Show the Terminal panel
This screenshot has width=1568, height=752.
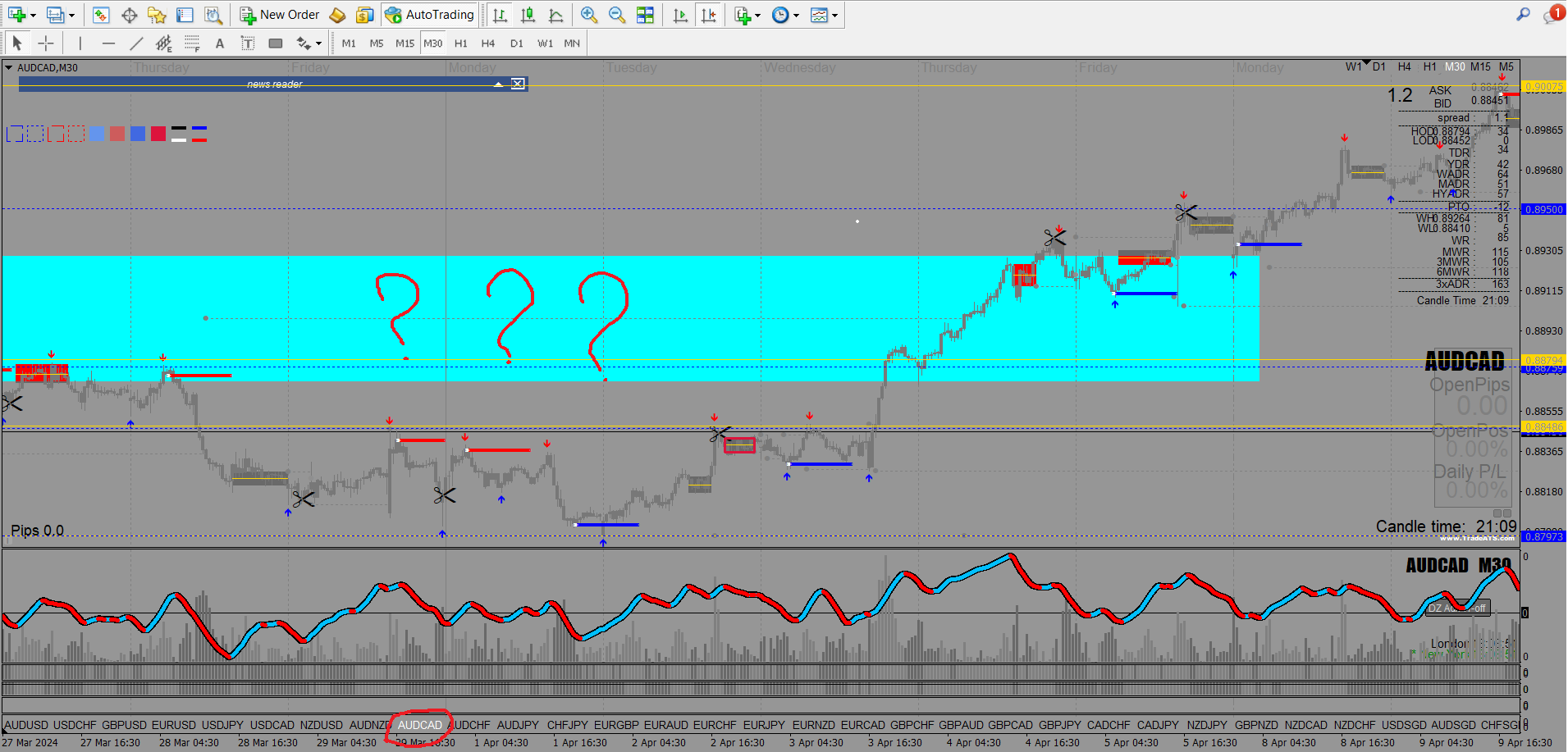click(185, 15)
